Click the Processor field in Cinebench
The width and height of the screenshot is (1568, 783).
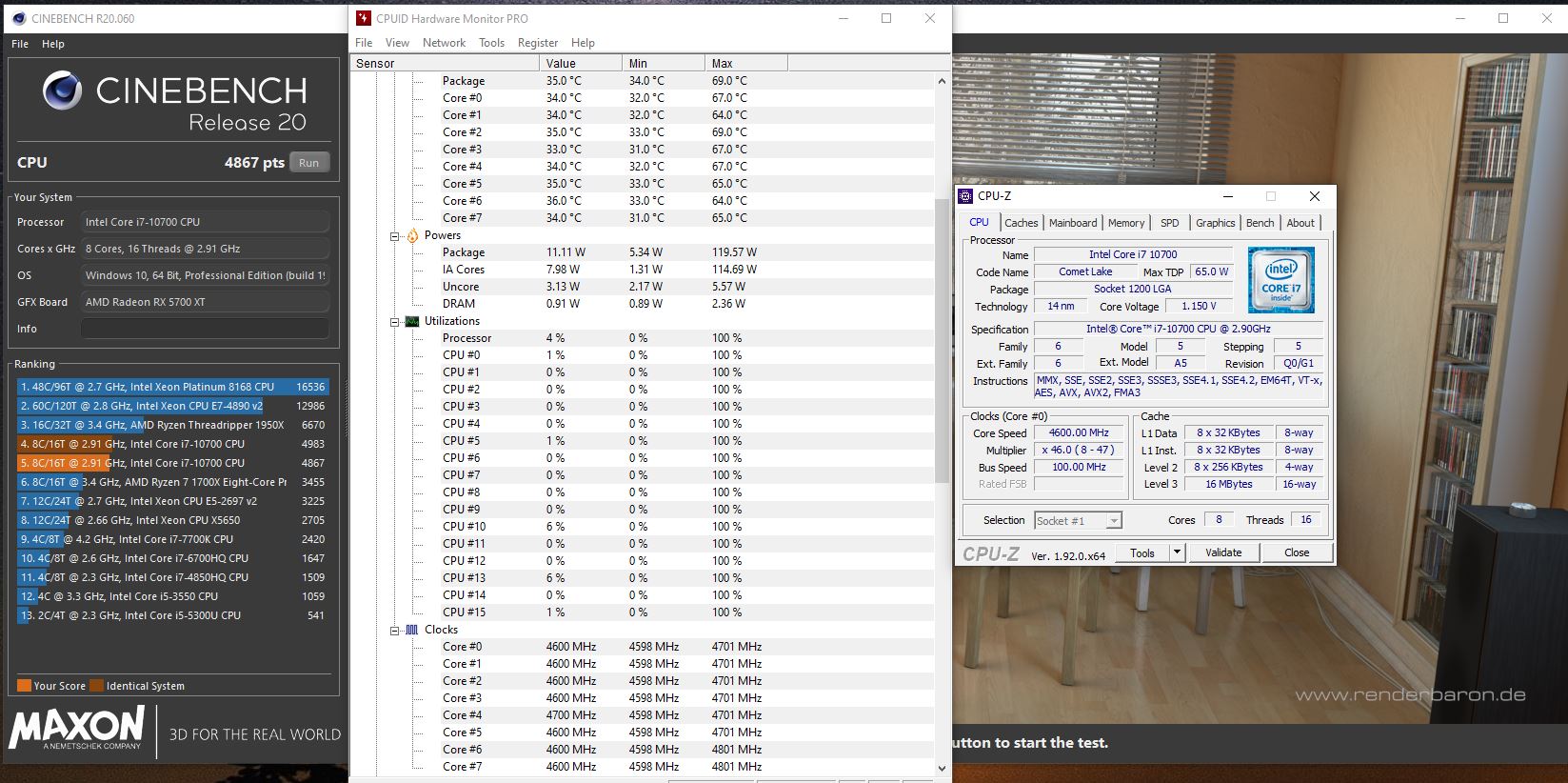(x=205, y=222)
